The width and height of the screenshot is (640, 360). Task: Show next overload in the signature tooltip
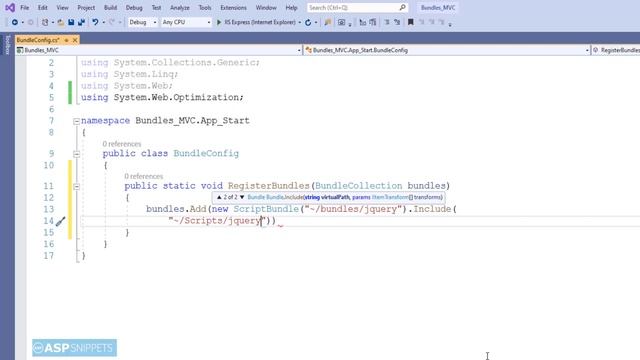[x=242, y=197]
